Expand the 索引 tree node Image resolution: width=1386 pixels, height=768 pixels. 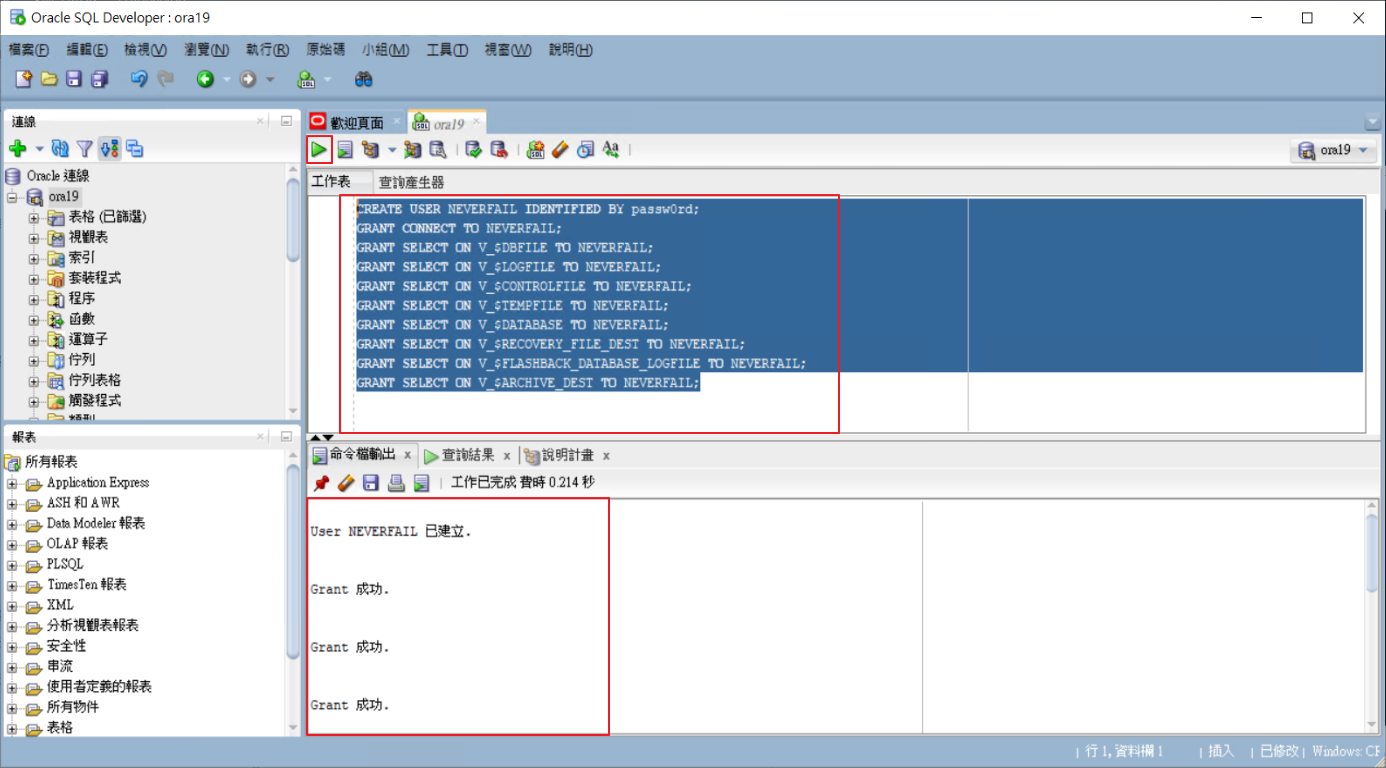tap(34, 258)
